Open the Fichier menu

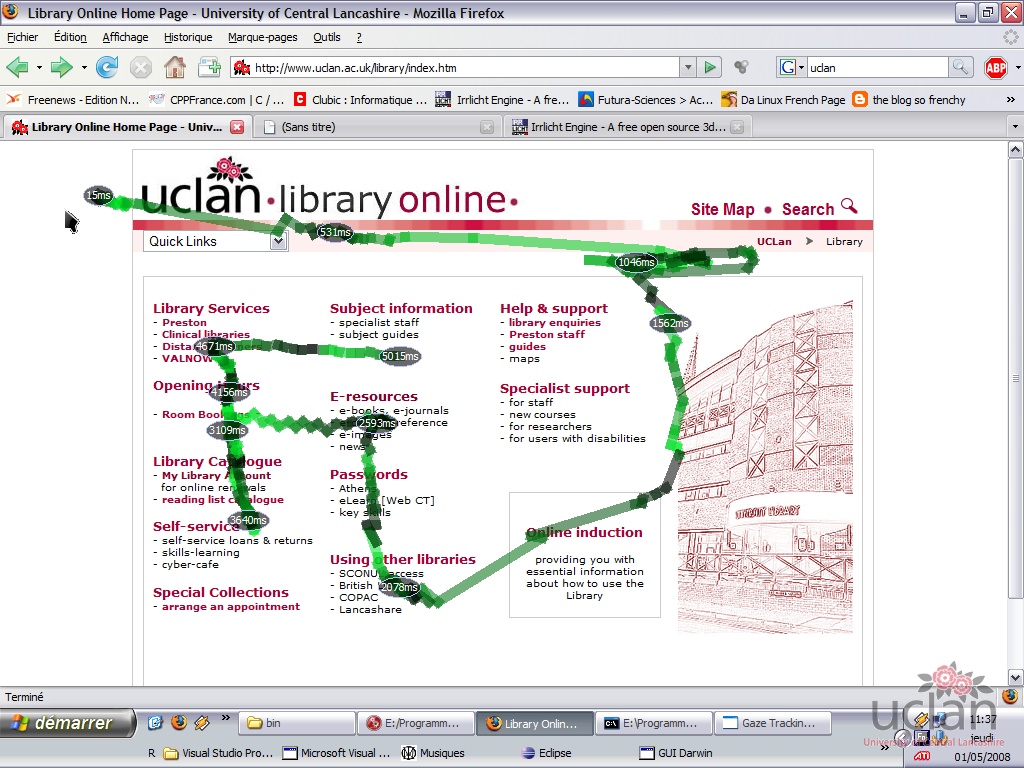(x=22, y=37)
